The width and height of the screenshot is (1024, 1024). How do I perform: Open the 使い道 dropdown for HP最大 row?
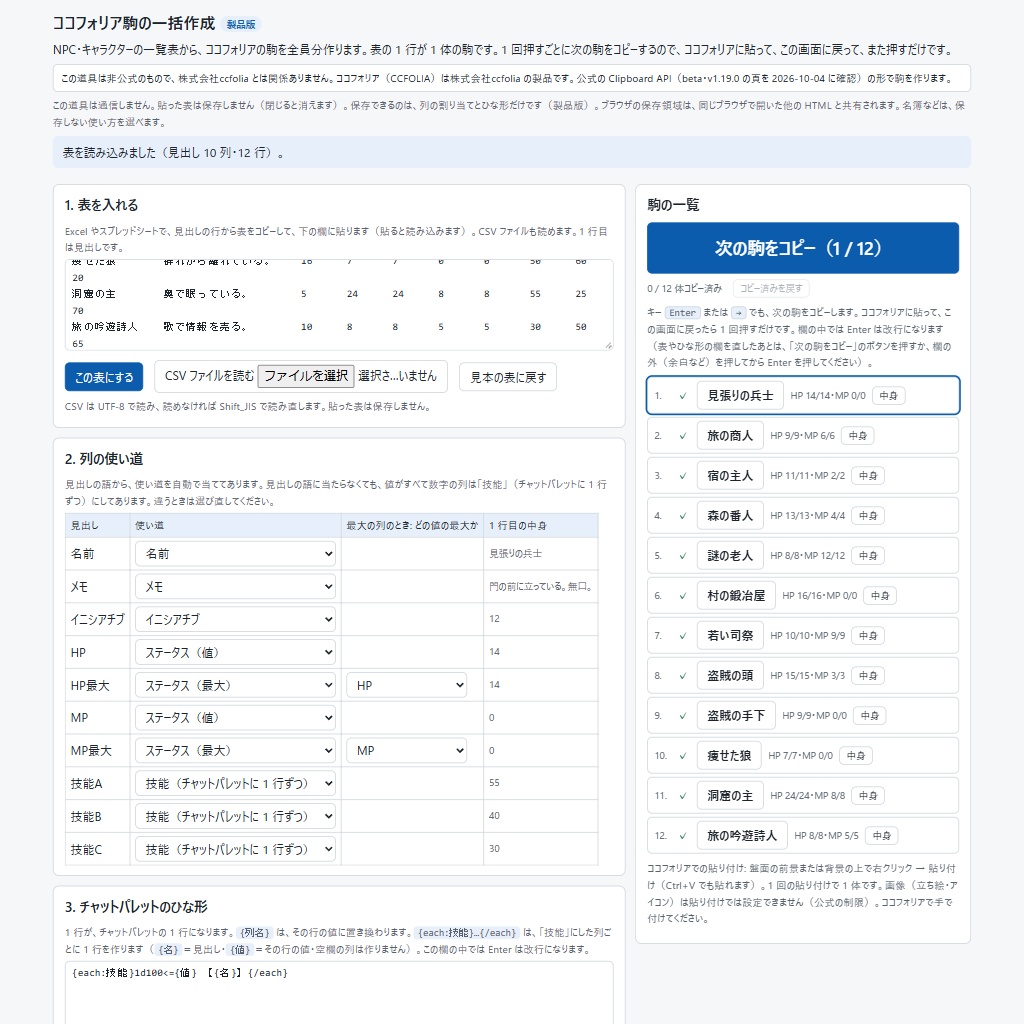coord(235,685)
